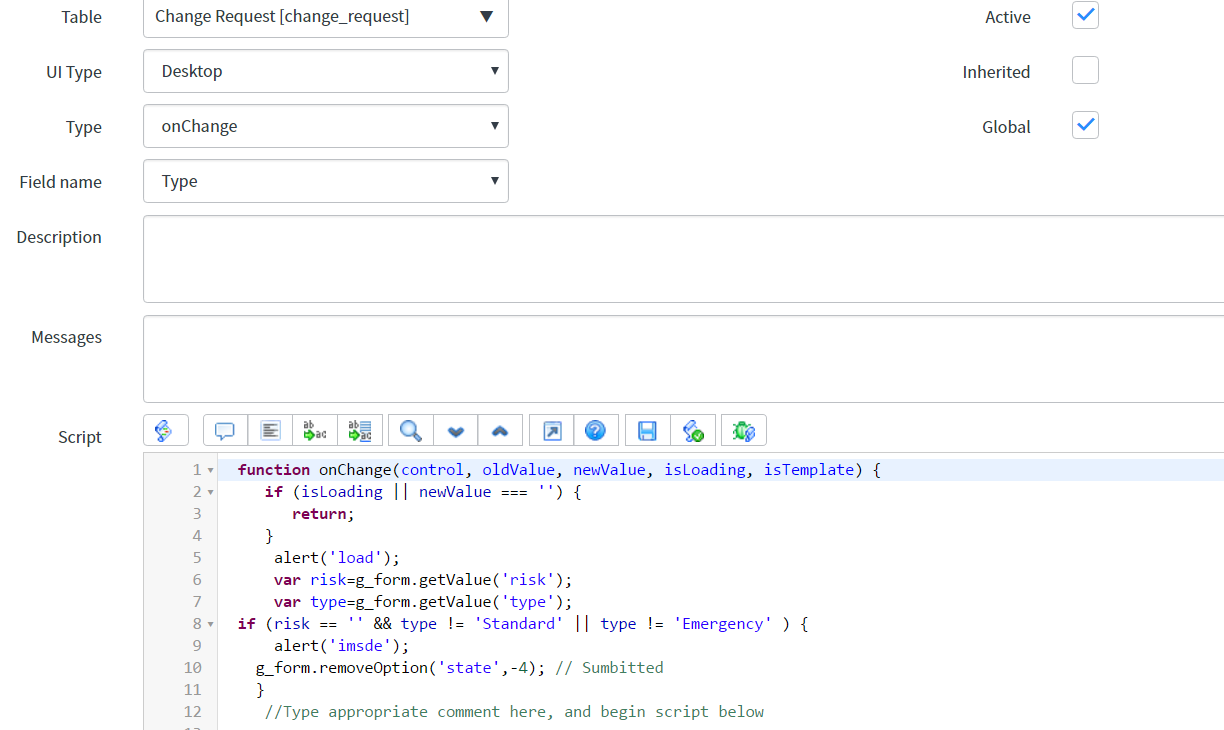The image size is (1224, 730).
Task: Disable the Global checkbox
Action: point(1085,125)
